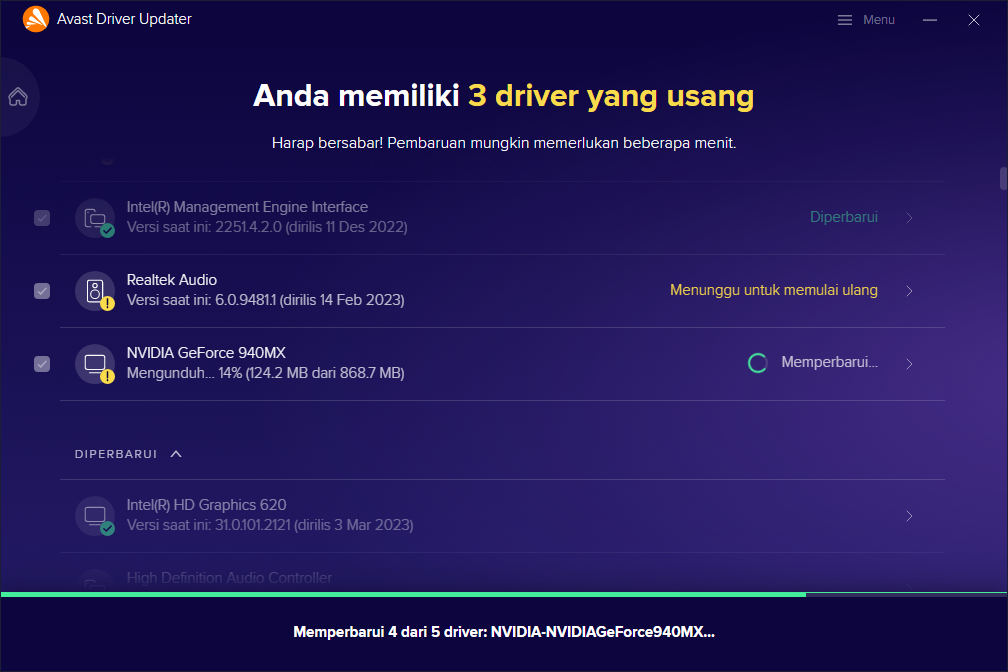1008x672 pixels.
Task: Click the hamburger Menu icon
Action: pos(845,20)
